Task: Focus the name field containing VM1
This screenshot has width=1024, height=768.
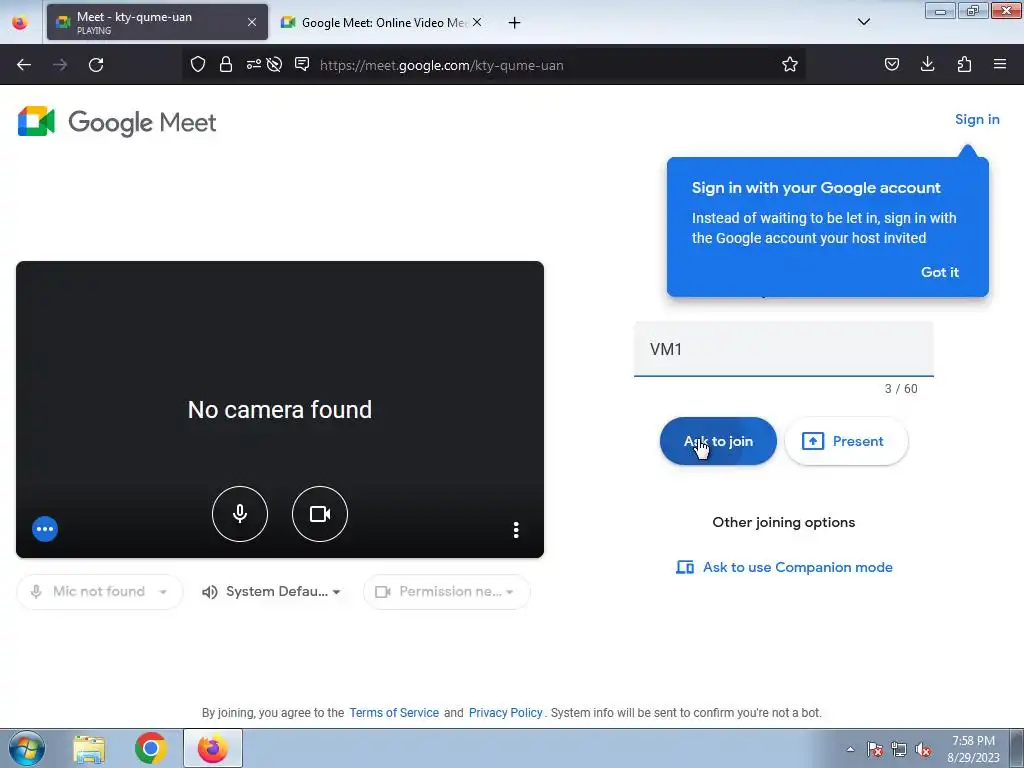Action: 784,349
